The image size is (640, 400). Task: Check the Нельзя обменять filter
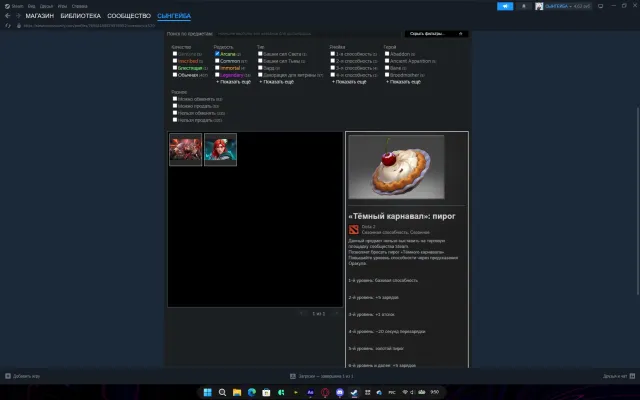(x=175, y=113)
